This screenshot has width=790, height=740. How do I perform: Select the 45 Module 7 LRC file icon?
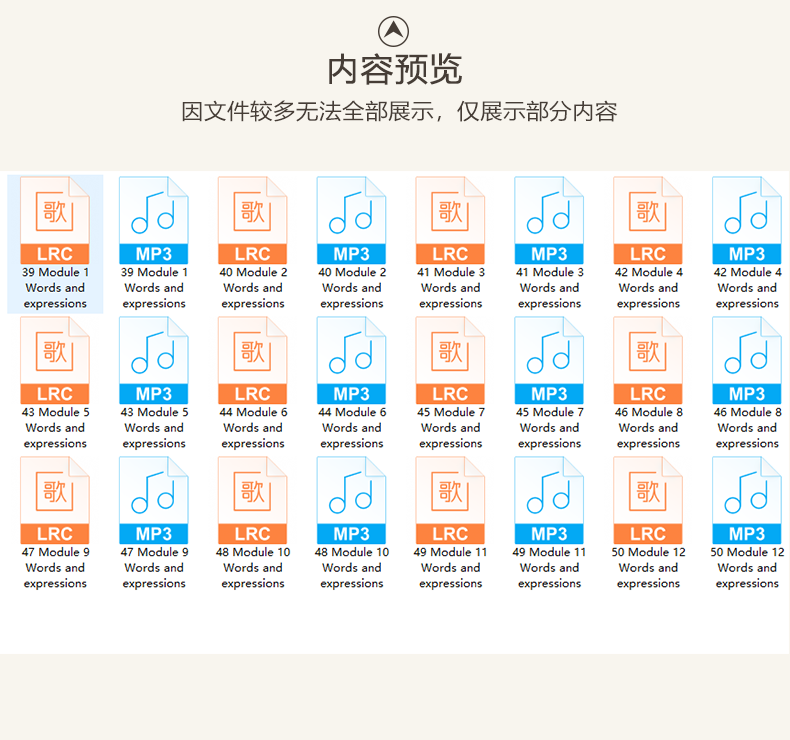pos(450,360)
